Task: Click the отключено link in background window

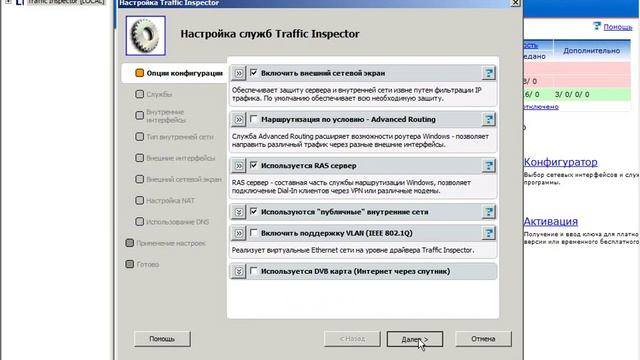Action: tap(541, 107)
